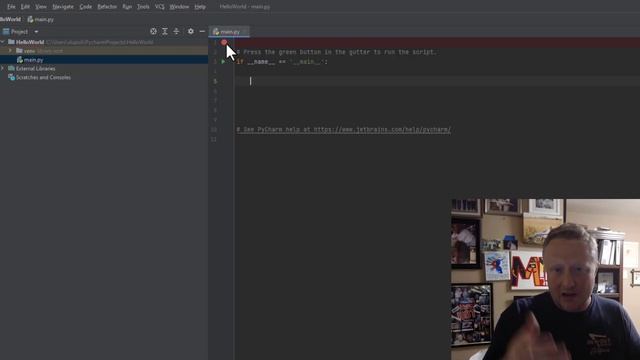Select the venv folder row
This screenshot has width=640, height=360.
104,51
